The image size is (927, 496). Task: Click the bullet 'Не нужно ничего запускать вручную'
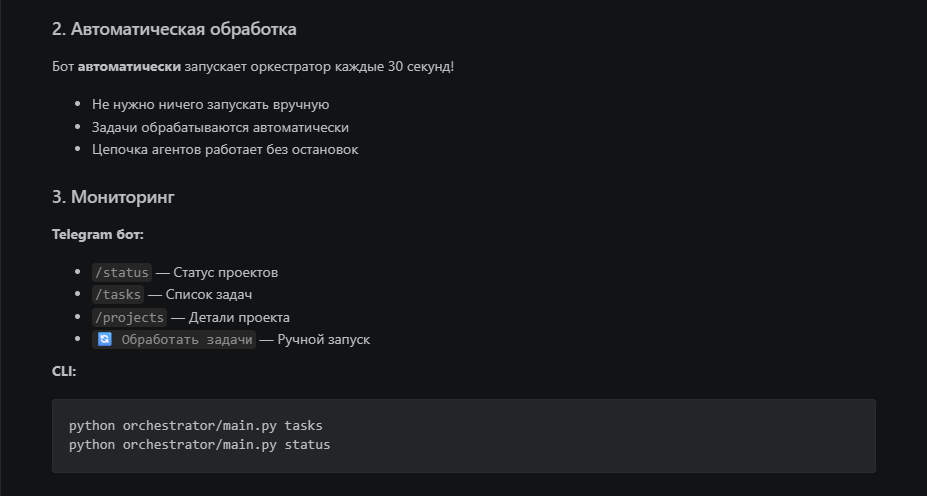click(210, 104)
